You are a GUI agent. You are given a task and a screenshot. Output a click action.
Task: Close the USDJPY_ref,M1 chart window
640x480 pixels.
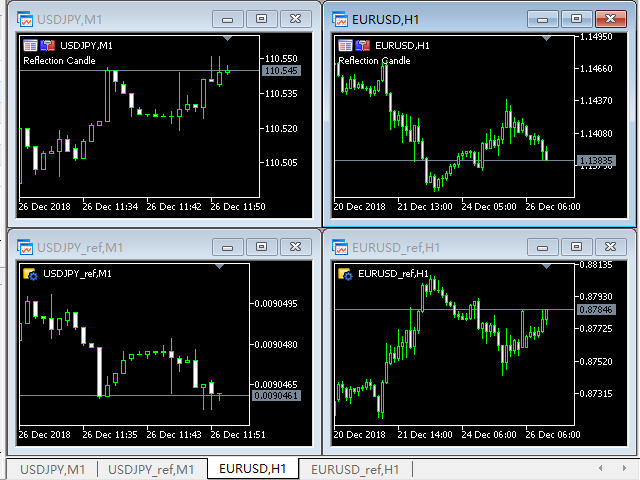(296, 247)
